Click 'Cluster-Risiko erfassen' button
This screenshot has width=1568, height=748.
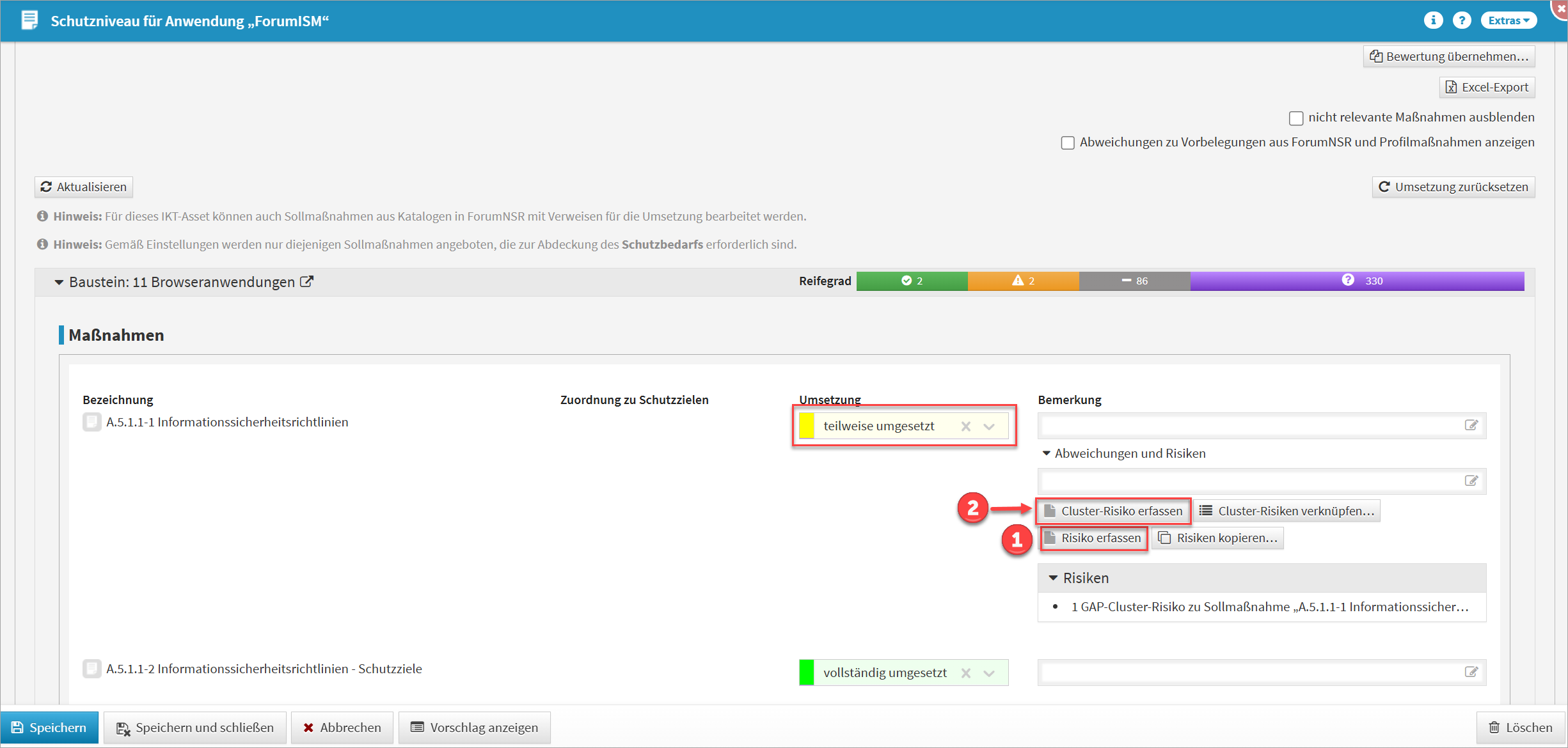1113,511
